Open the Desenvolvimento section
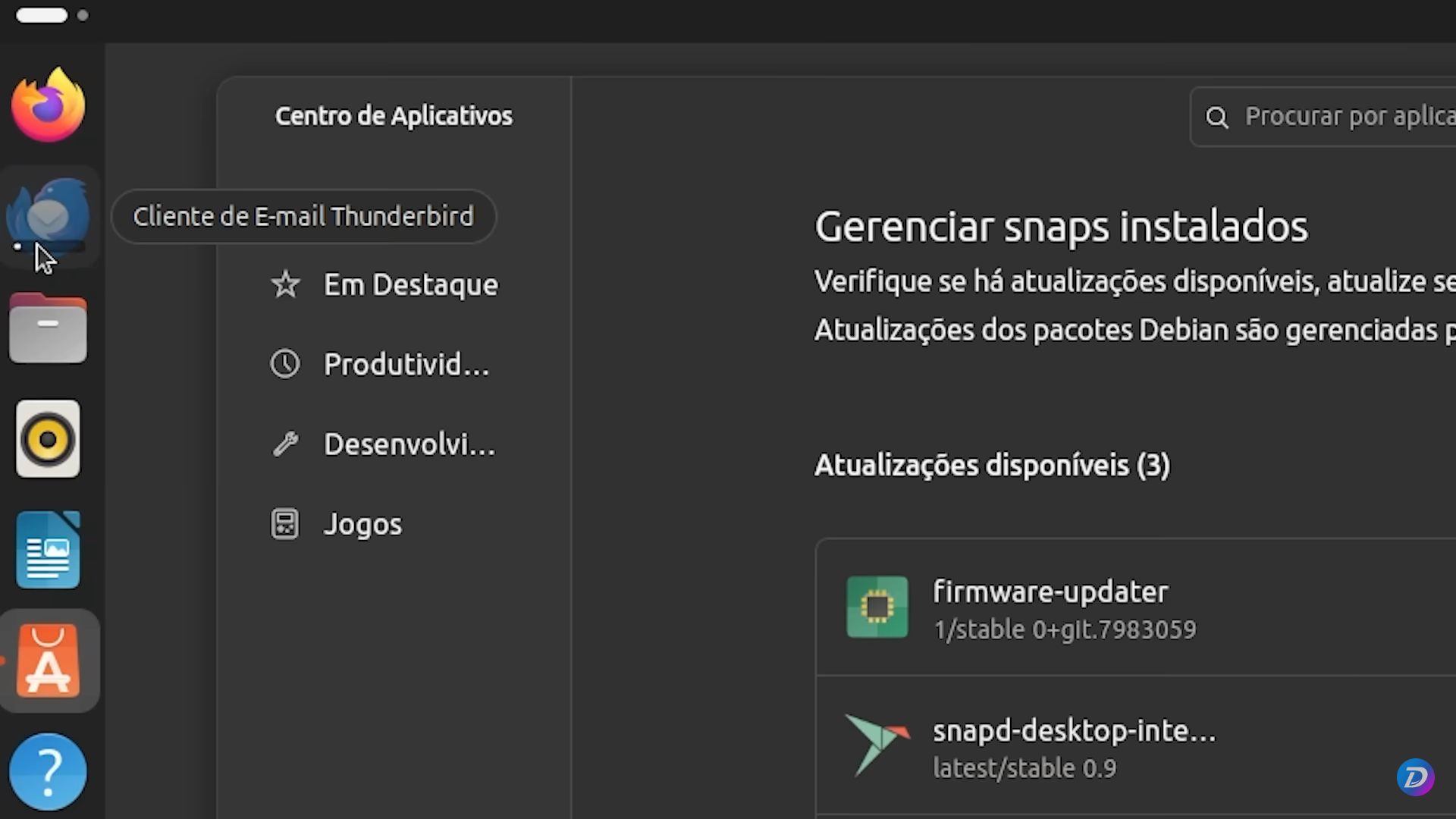This screenshot has height=819, width=1456. tap(409, 444)
